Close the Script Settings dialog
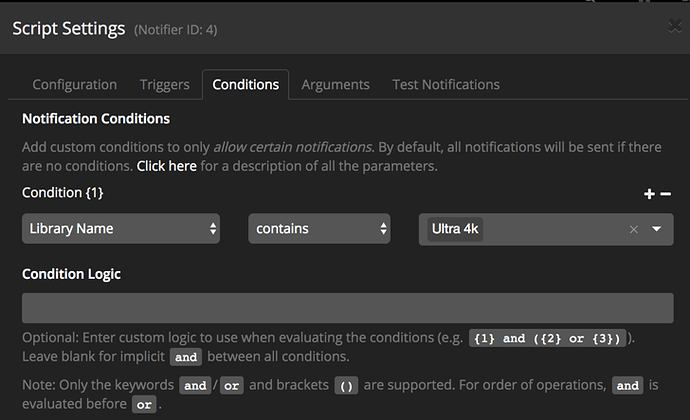Screen dimensions: 690x420 pyautogui.click(x=674, y=28)
